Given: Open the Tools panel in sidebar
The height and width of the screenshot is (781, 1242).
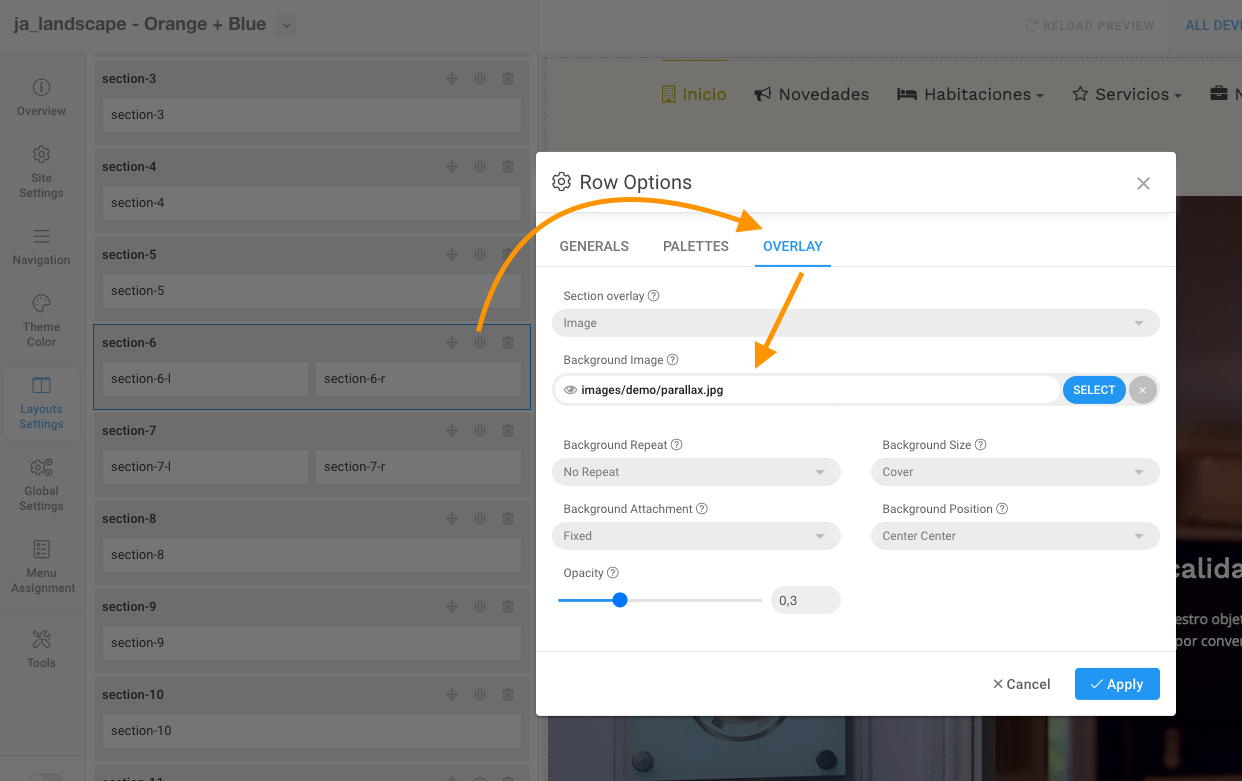Looking at the screenshot, I should [41, 648].
